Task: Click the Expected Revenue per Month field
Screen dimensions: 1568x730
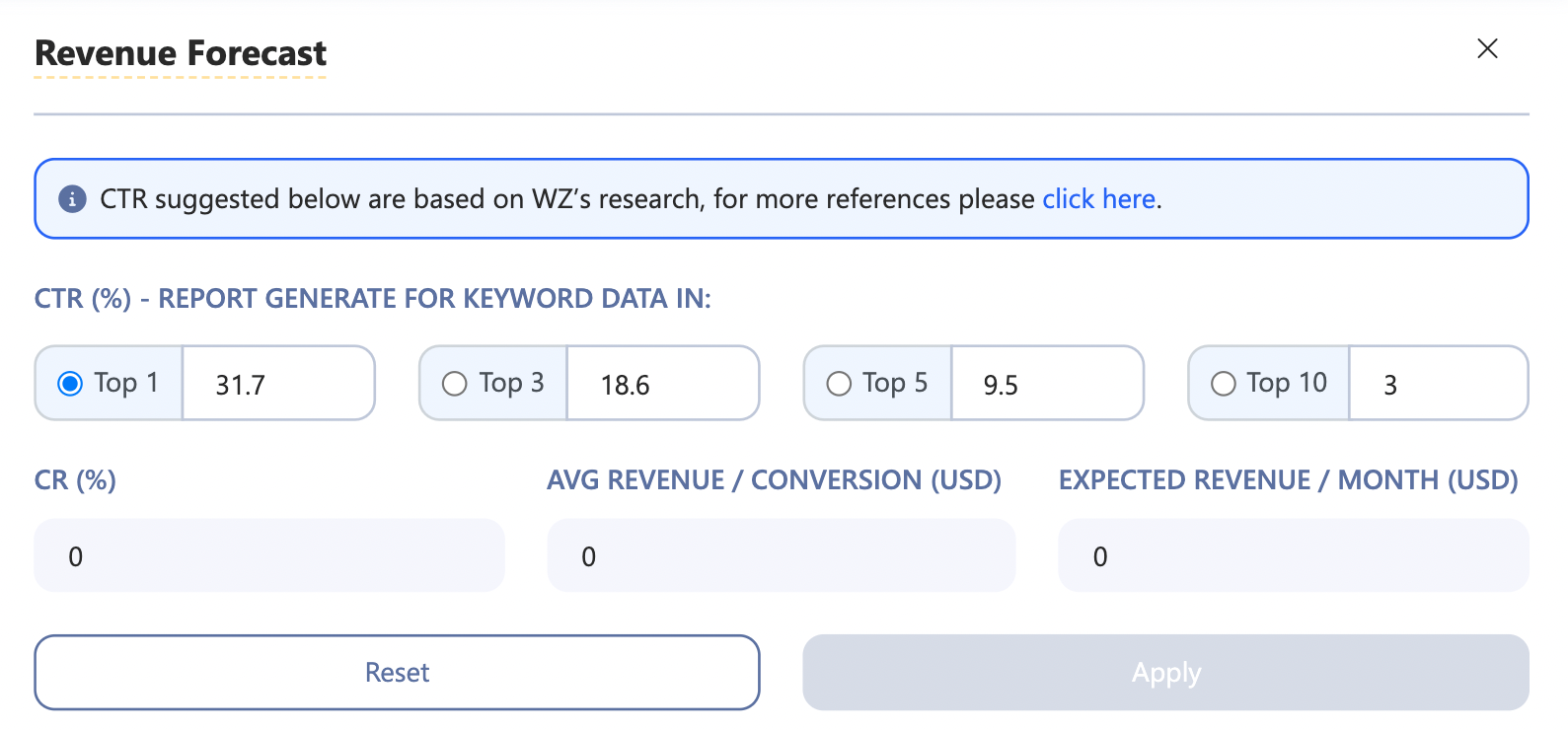Action: [x=1292, y=554]
